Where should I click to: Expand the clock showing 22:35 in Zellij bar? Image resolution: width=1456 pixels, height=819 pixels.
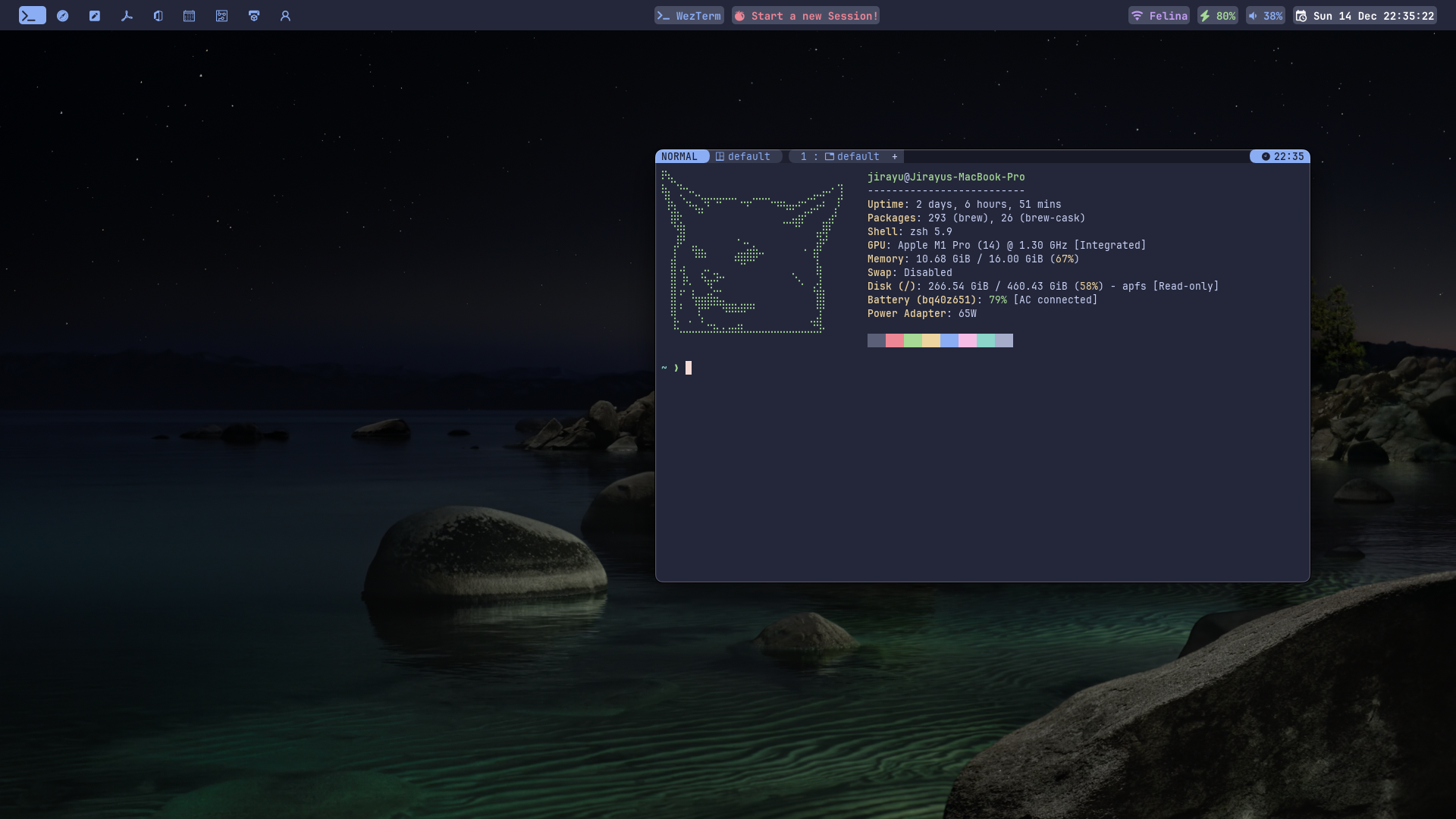coord(1279,156)
